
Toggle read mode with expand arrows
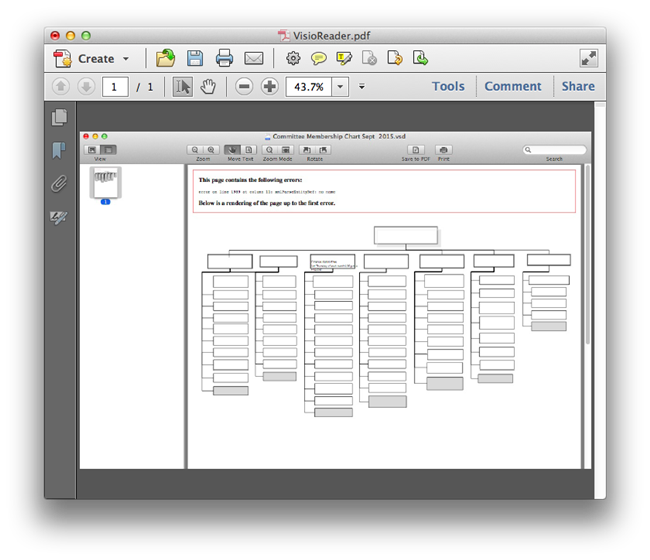pyautogui.click(x=589, y=59)
